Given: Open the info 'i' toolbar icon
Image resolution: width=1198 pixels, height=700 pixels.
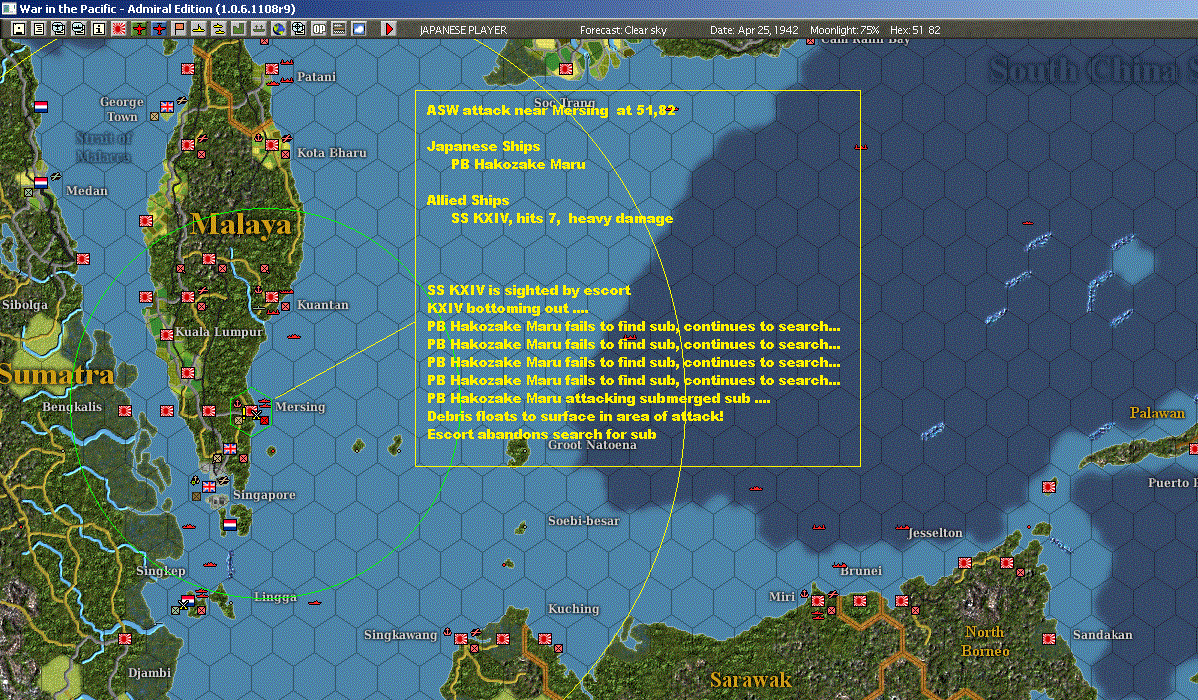Looking at the screenshot, I should (x=99, y=29).
